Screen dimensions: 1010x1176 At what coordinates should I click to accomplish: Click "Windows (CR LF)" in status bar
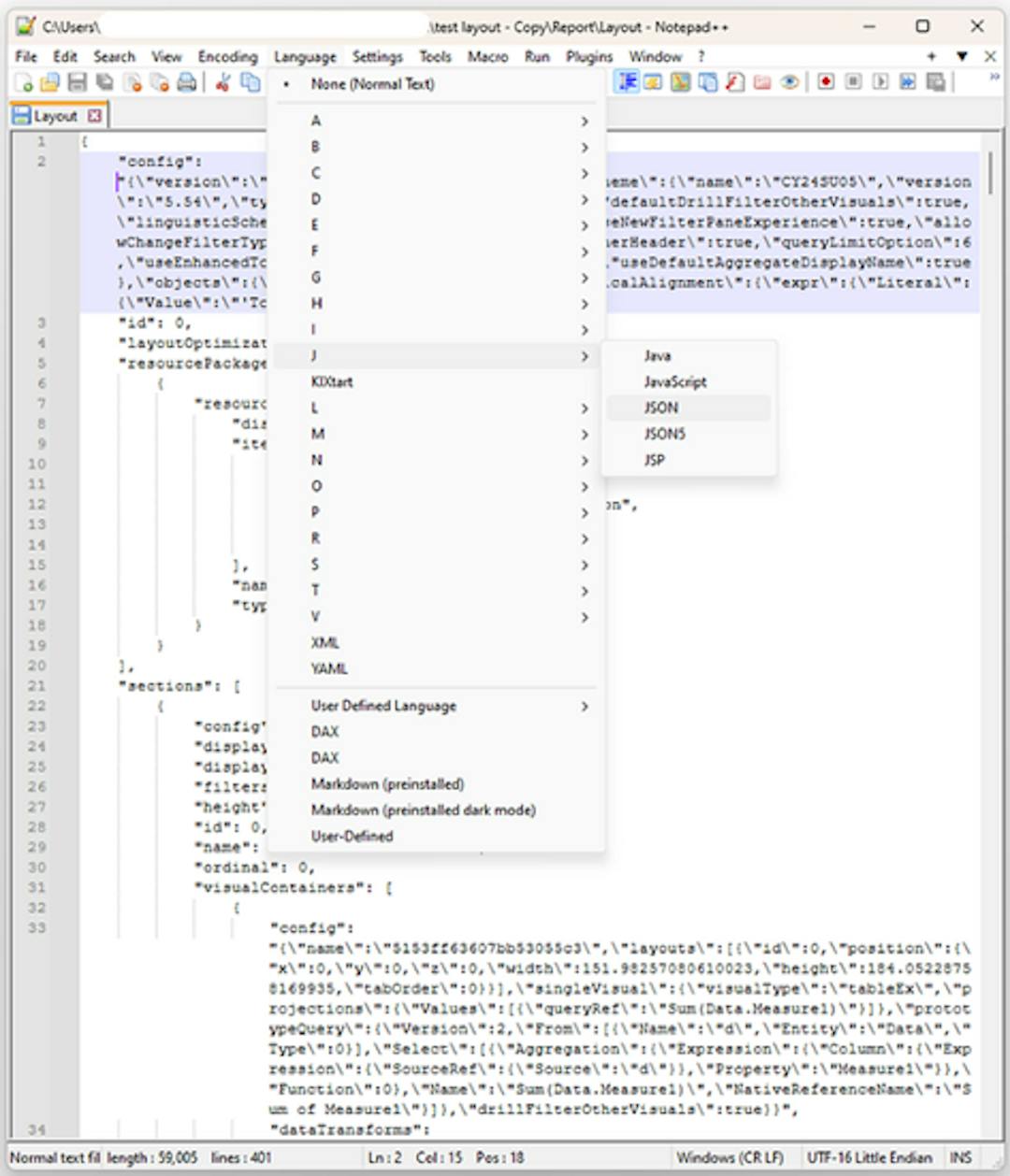730,1157
